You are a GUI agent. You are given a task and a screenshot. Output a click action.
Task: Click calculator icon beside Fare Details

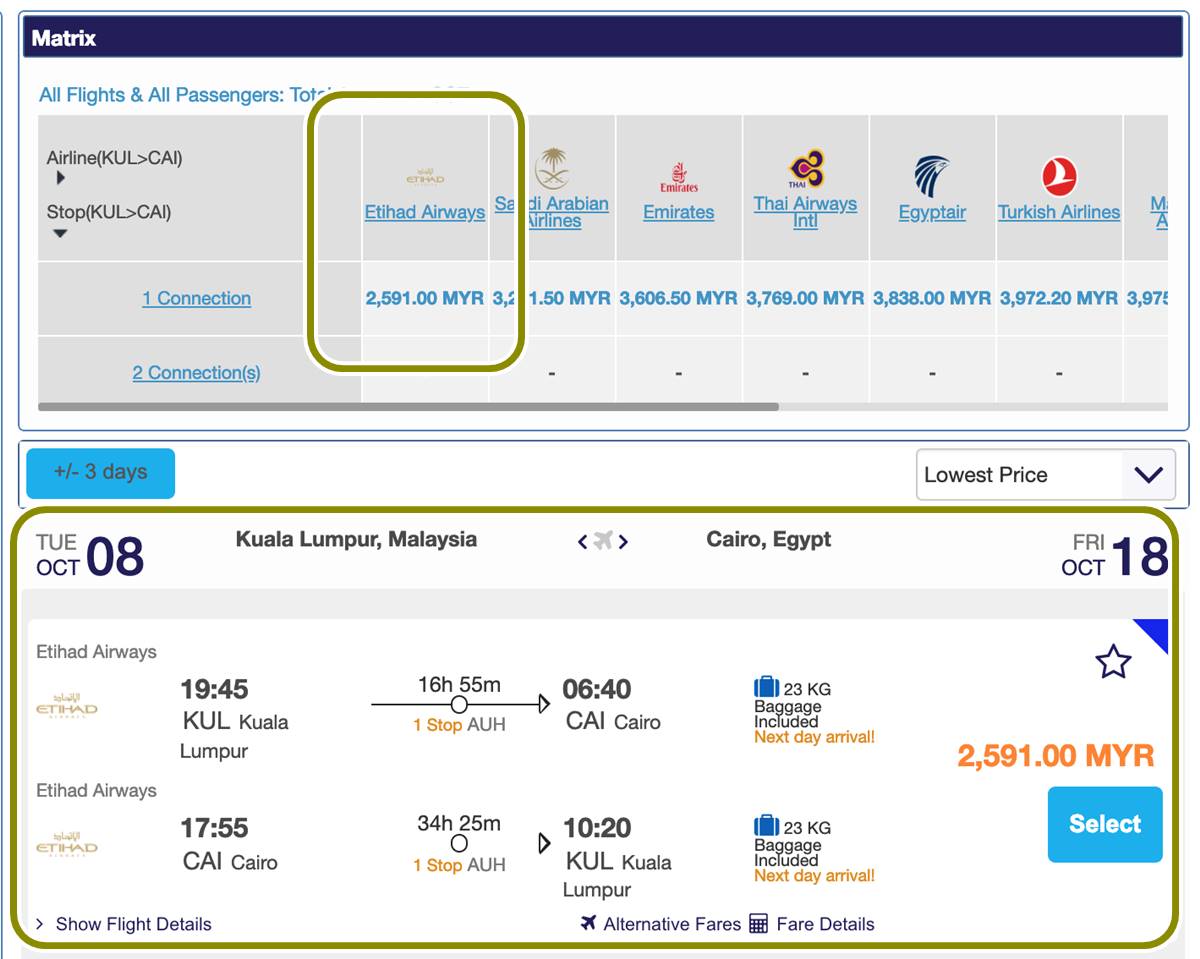coord(759,924)
